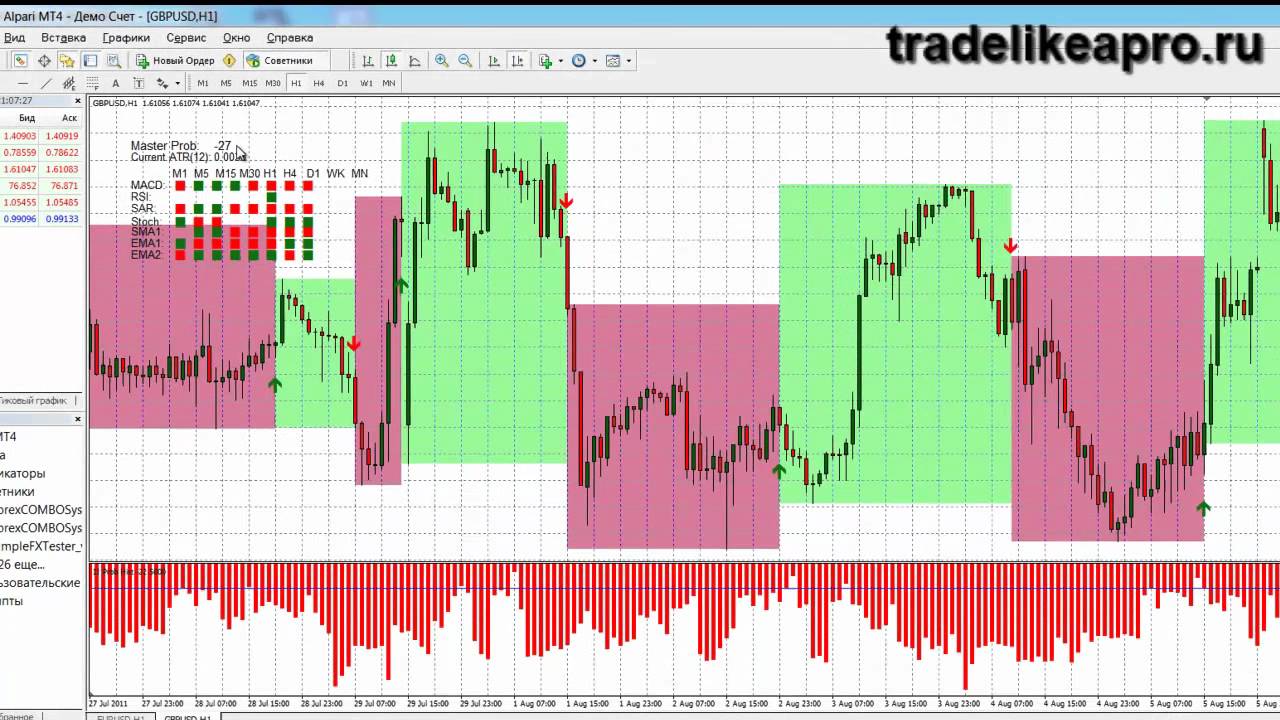Image resolution: width=1280 pixels, height=720 pixels.
Task: Expand the '26 еще...' navigator entry
Action: click(23, 565)
